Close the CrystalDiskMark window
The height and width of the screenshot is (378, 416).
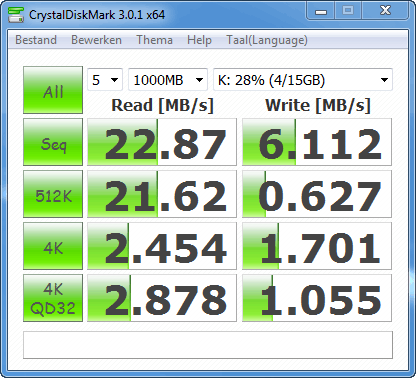pos(385,11)
